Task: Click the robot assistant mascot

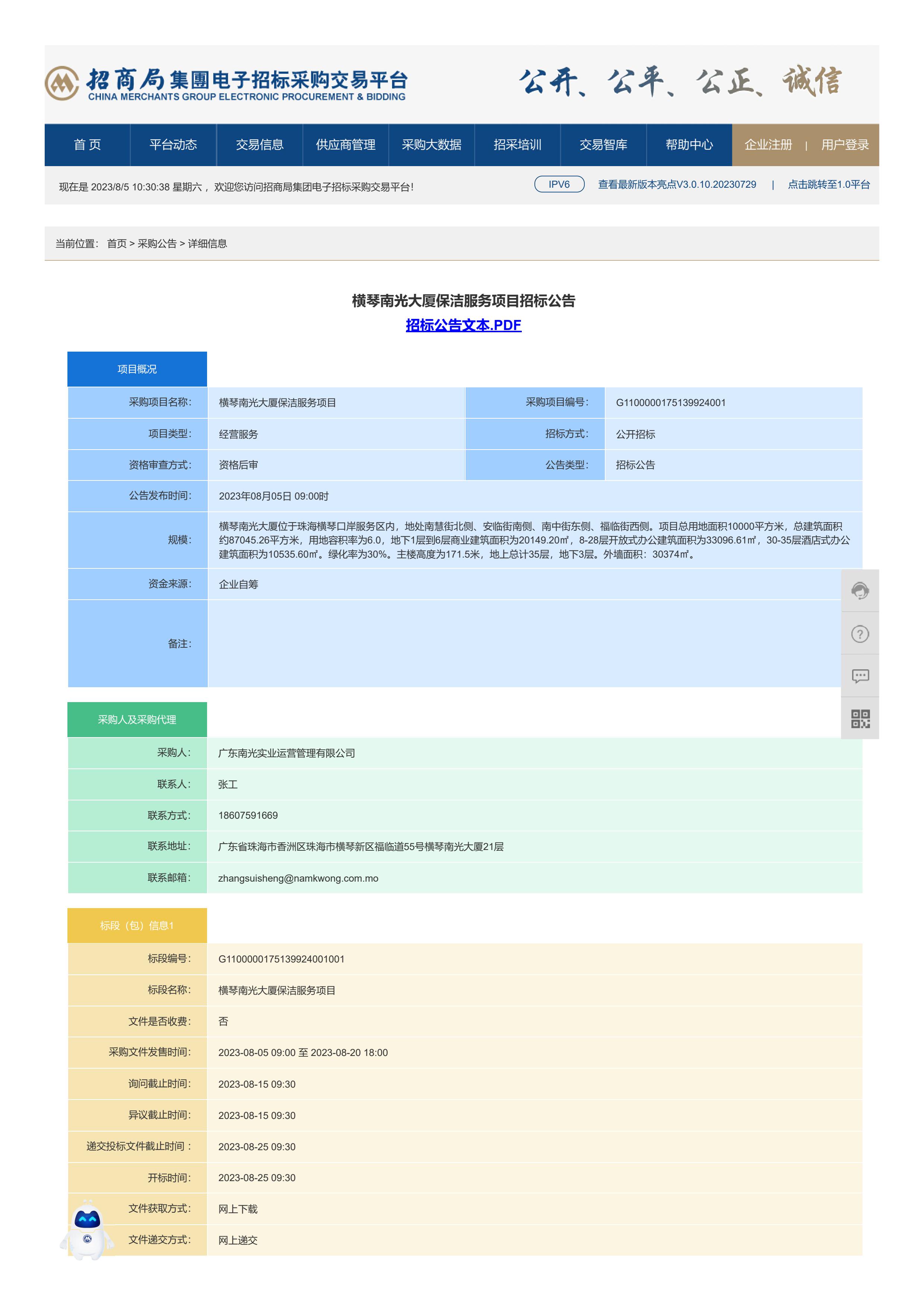Action: [87, 1230]
